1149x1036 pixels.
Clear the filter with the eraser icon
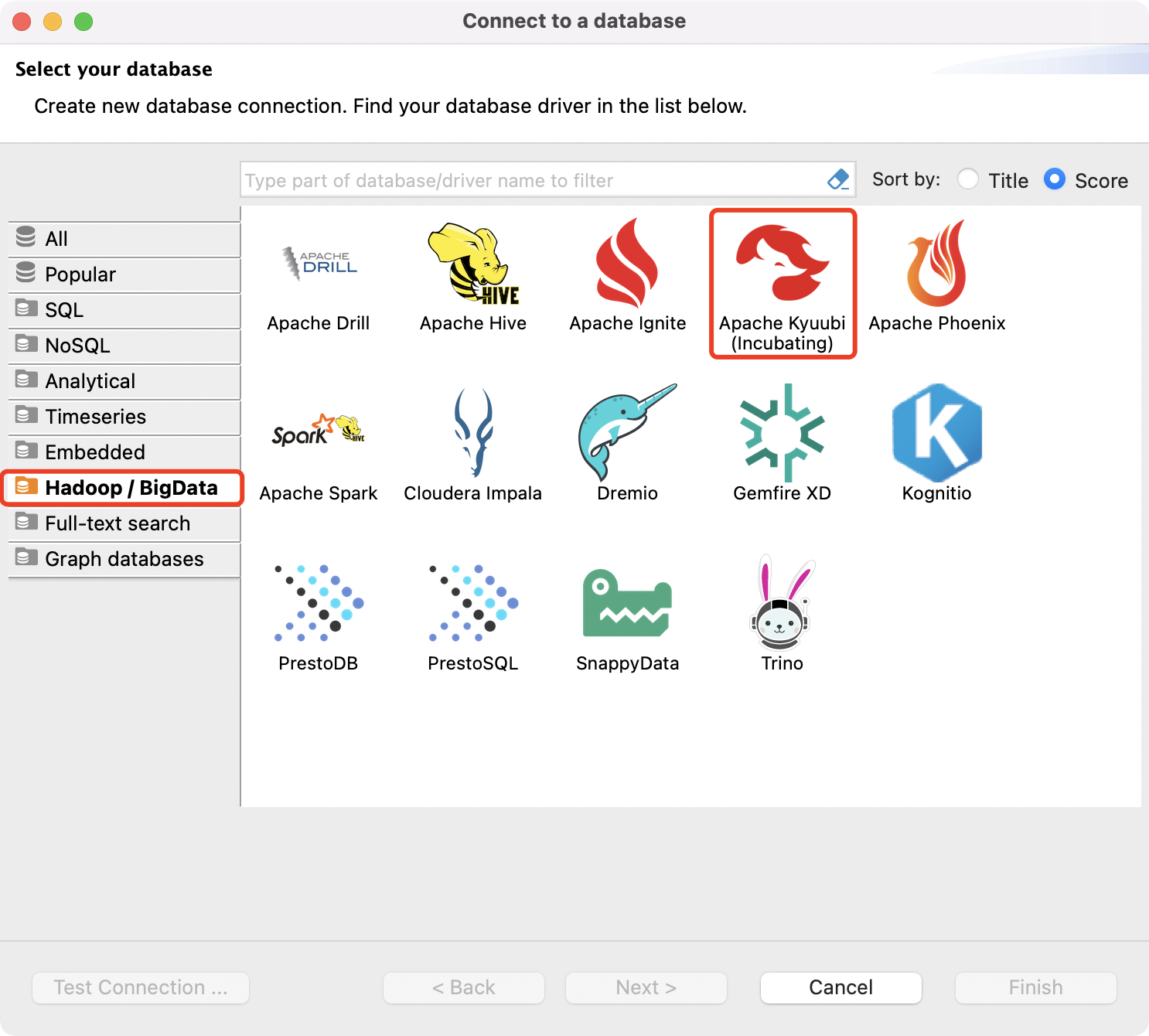click(838, 180)
